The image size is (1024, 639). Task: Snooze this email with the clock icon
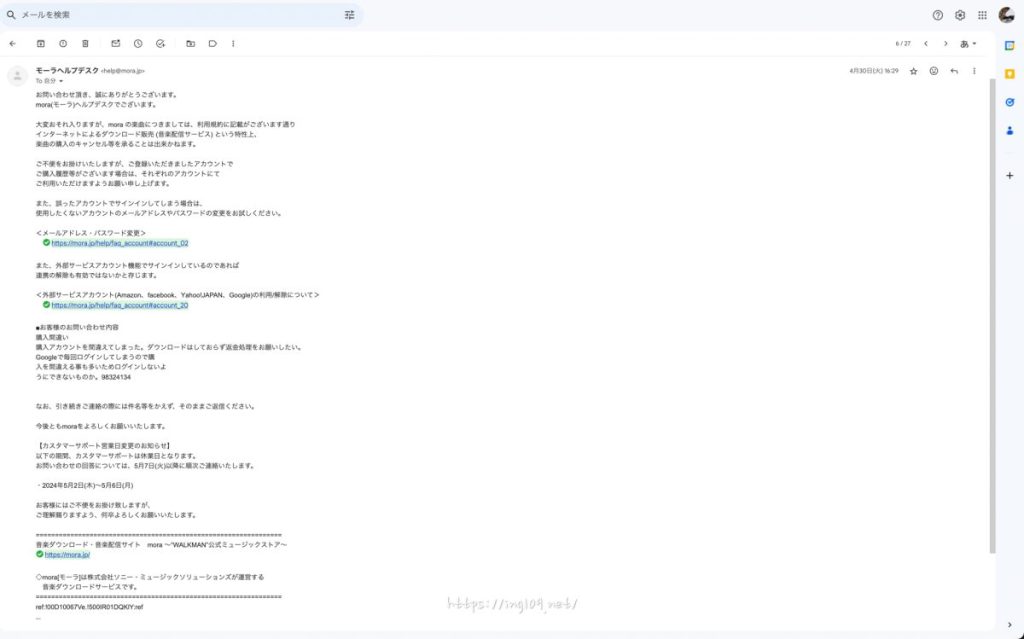[138, 44]
